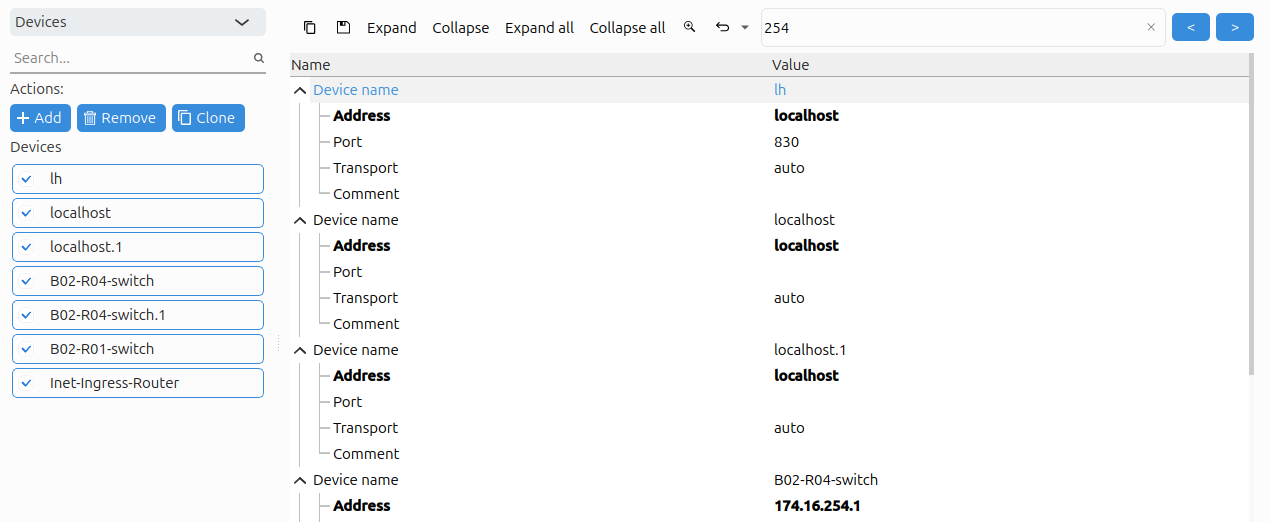Click Expand all in the toolbar
1270x522 pixels.
[539, 28]
